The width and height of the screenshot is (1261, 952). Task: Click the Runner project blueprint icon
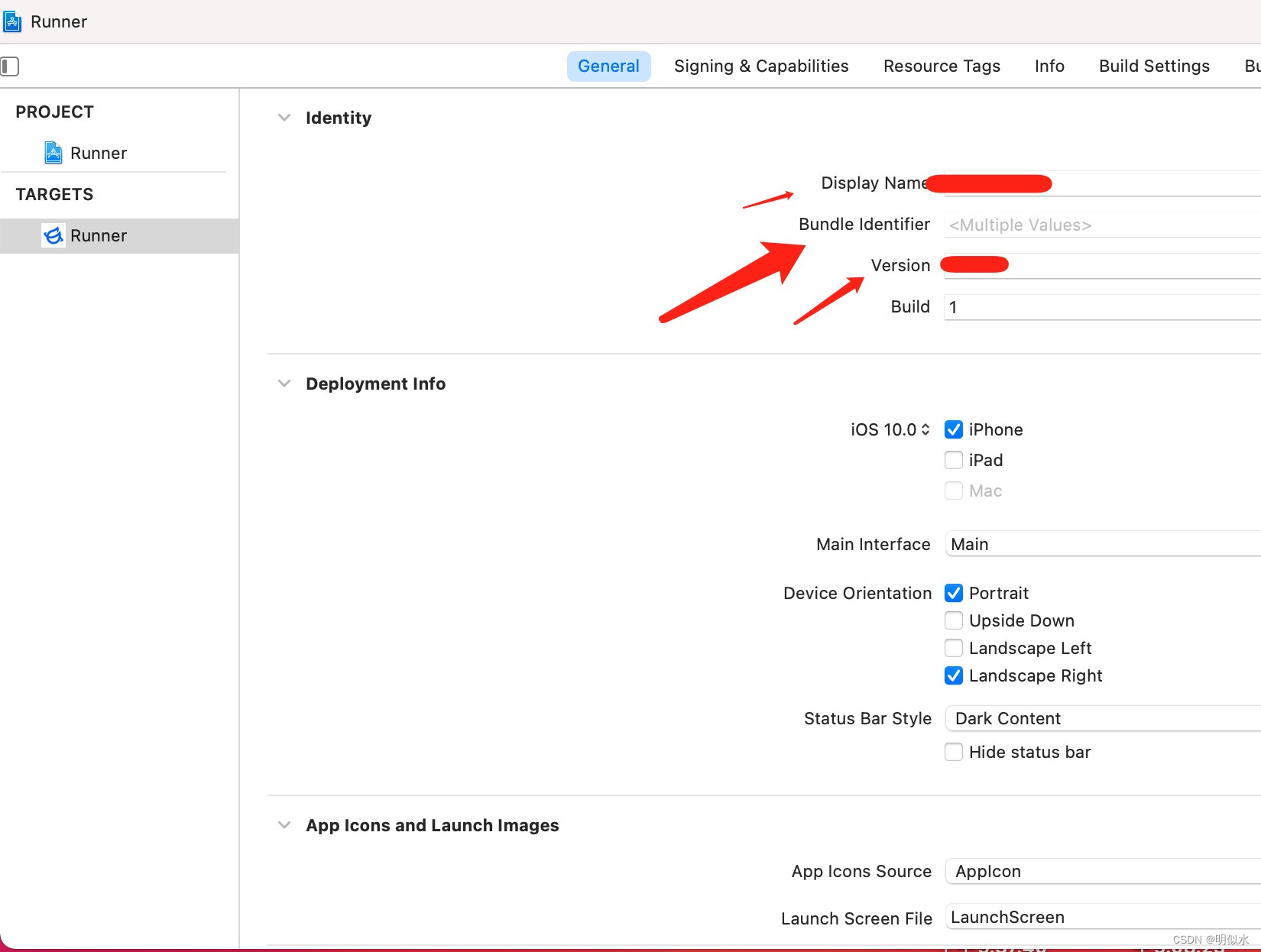pyautogui.click(x=53, y=153)
